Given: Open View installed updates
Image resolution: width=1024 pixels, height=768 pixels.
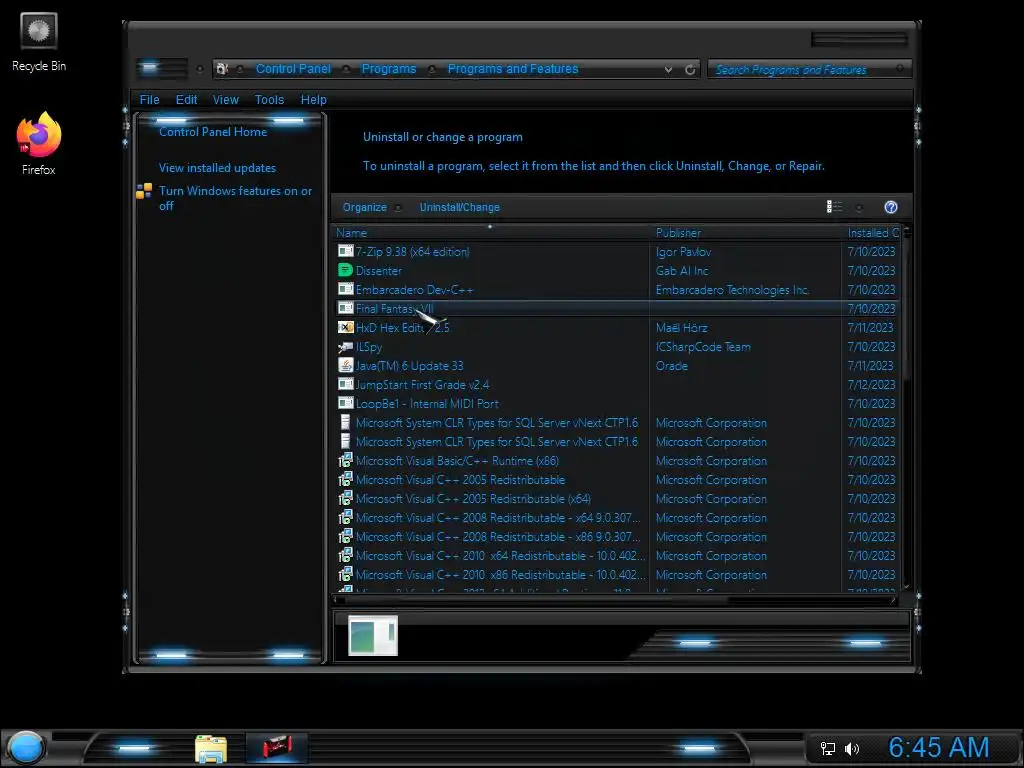Looking at the screenshot, I should (x=217, y=168).
